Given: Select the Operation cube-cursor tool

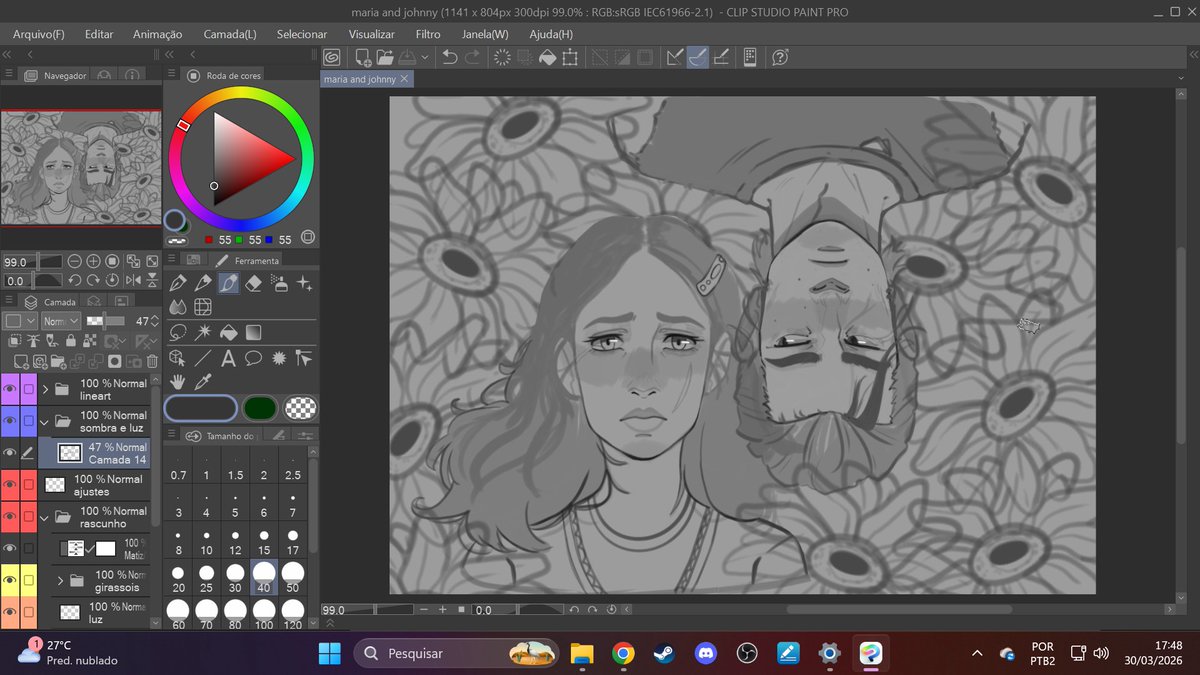Looking at the screenshot, I should 178,357.
